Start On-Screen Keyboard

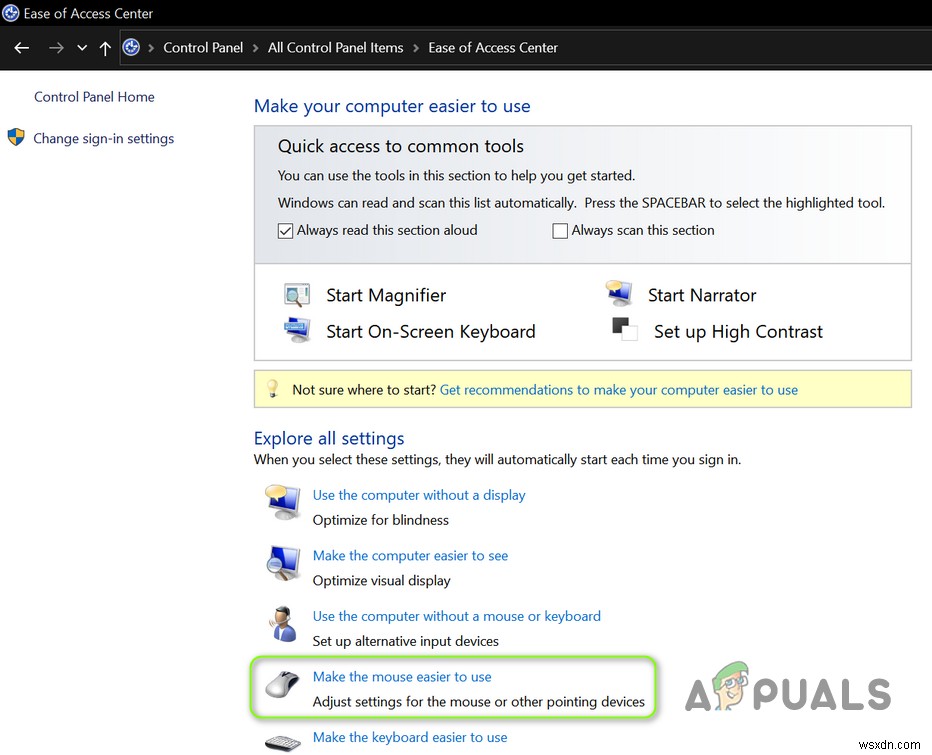tap(431, 332)
